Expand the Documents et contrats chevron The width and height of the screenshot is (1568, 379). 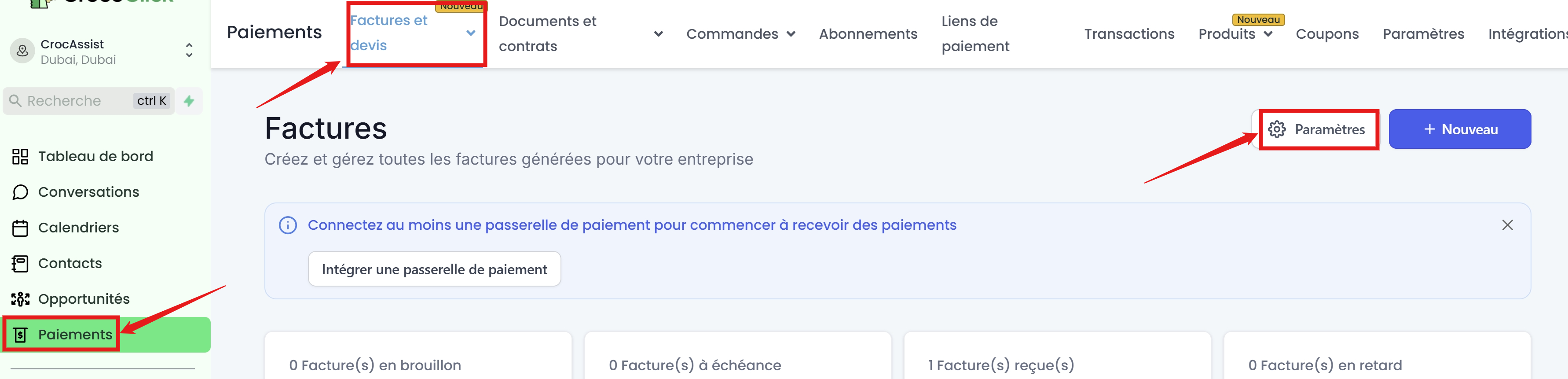658,34
